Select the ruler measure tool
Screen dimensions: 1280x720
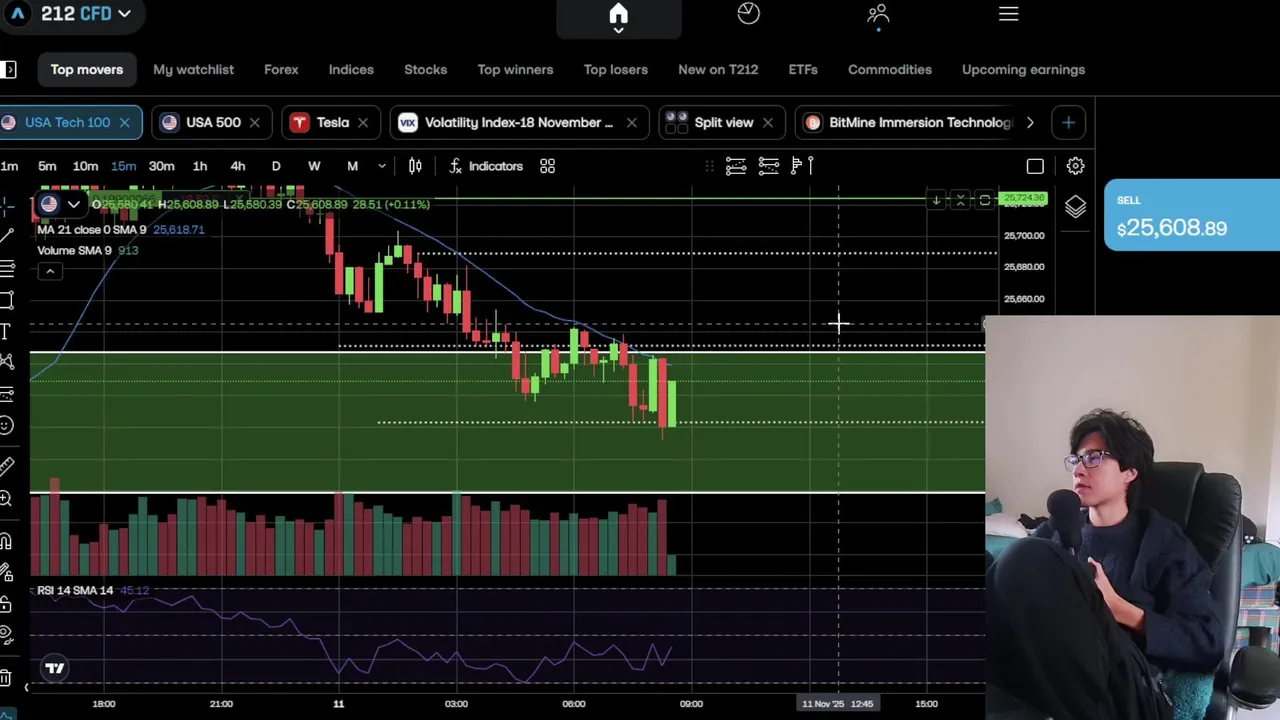pos(7,466)
